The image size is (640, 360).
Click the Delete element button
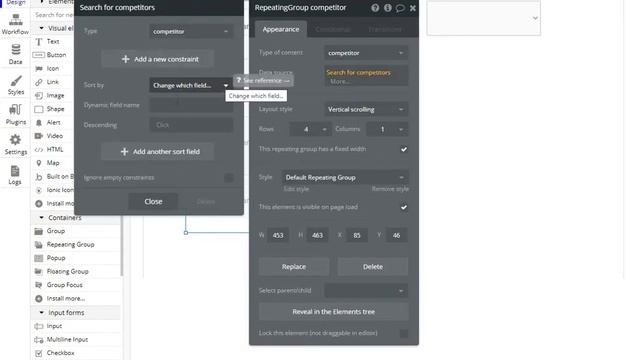tap(373, 267)
